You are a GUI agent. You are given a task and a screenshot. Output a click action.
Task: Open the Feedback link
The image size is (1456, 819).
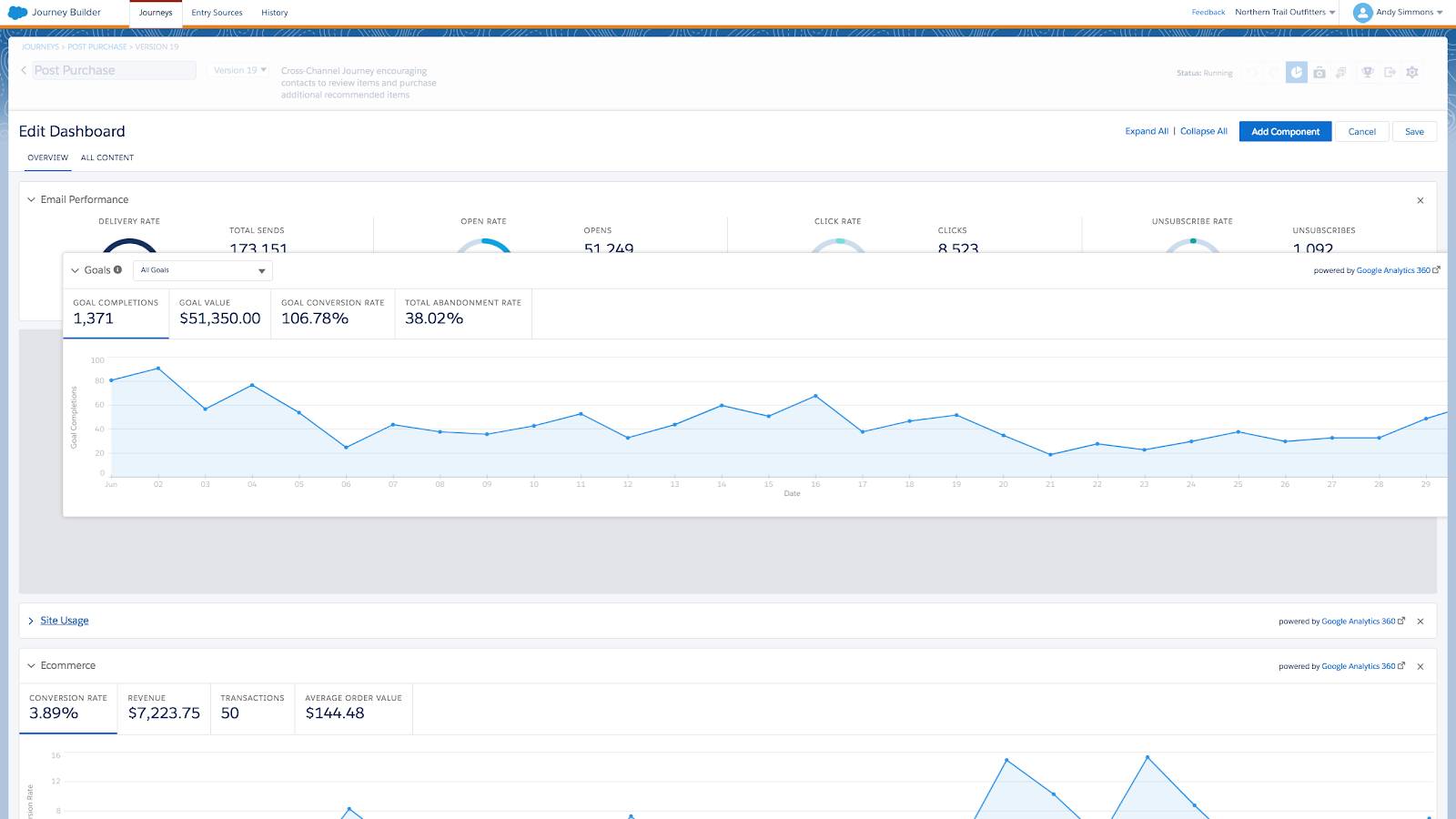(1208, 13)
